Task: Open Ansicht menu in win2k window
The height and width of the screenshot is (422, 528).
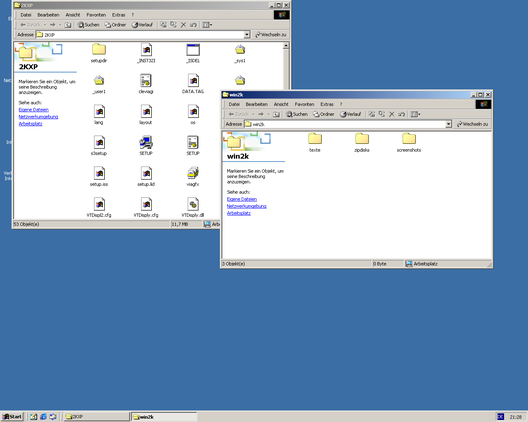Action: pyautogui.click(x=281, y=104)
